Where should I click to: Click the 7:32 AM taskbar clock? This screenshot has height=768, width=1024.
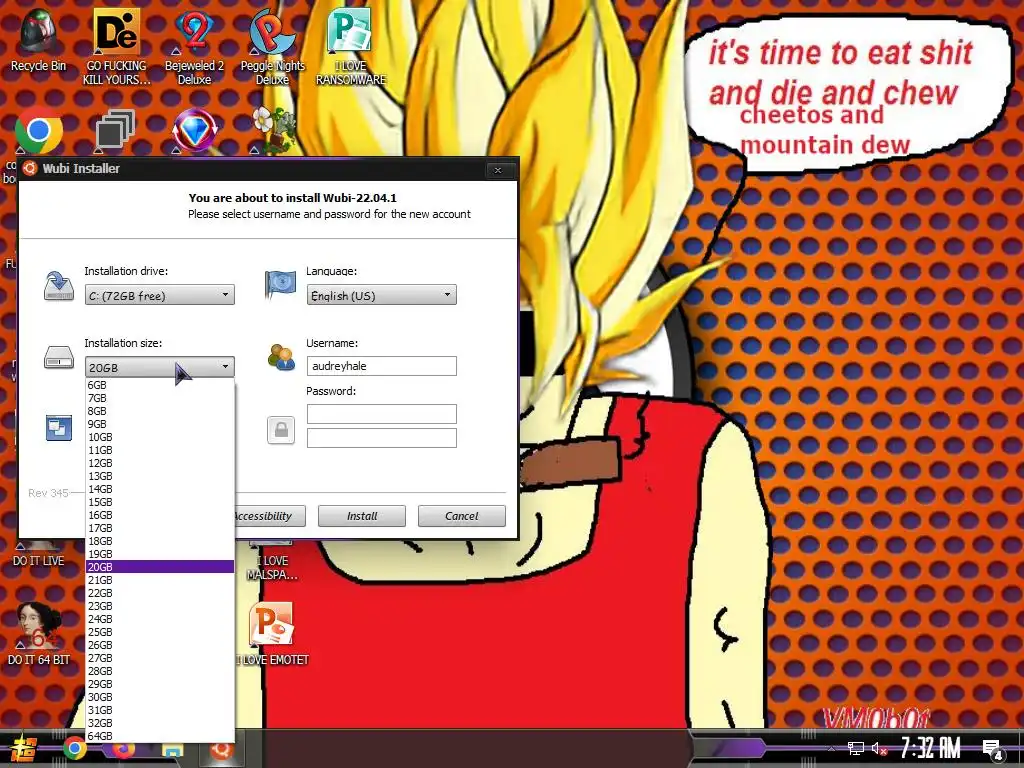click(x=930, y=748)
